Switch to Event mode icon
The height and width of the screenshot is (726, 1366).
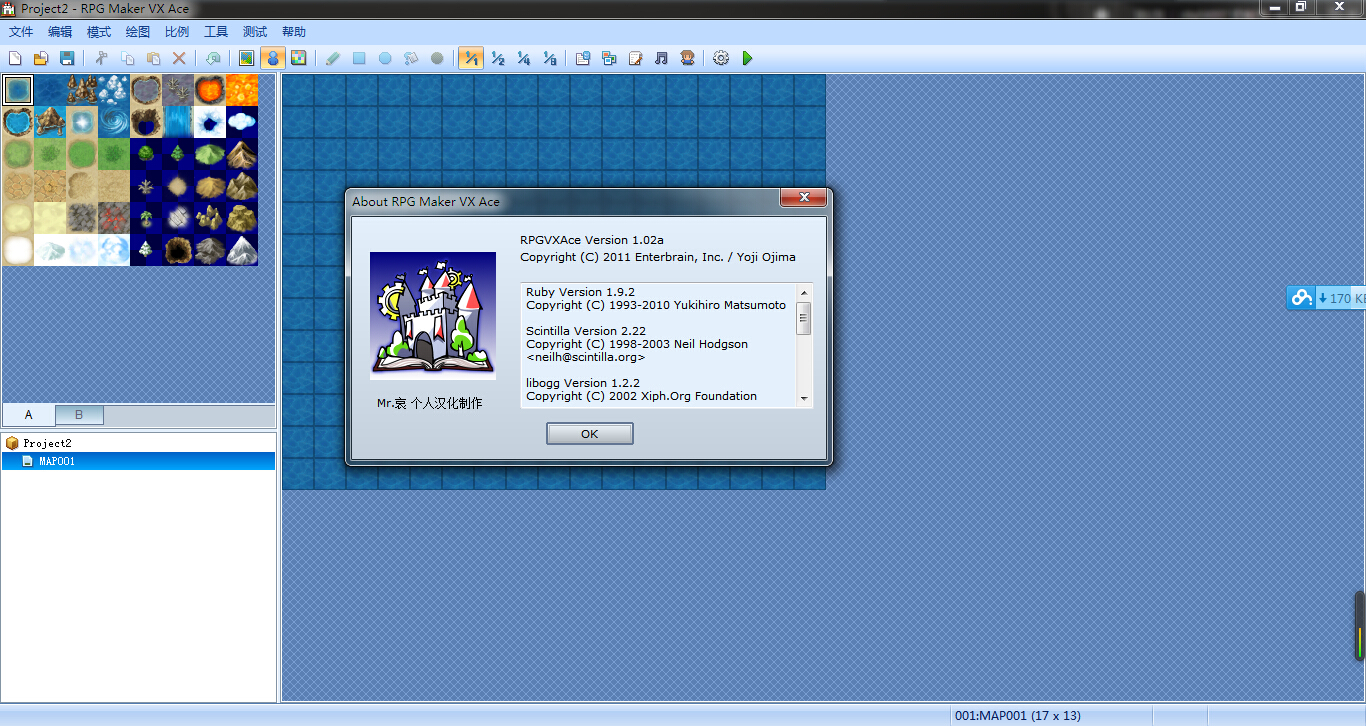click(272, 59)
